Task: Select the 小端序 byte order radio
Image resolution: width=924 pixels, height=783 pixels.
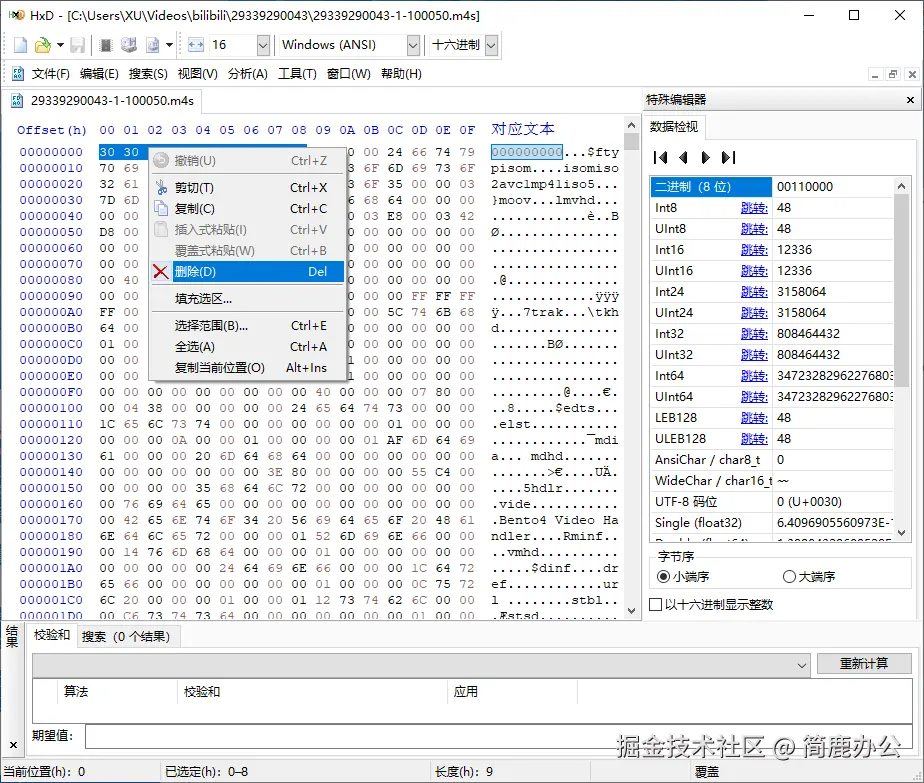Action: [x=663, y=578]
